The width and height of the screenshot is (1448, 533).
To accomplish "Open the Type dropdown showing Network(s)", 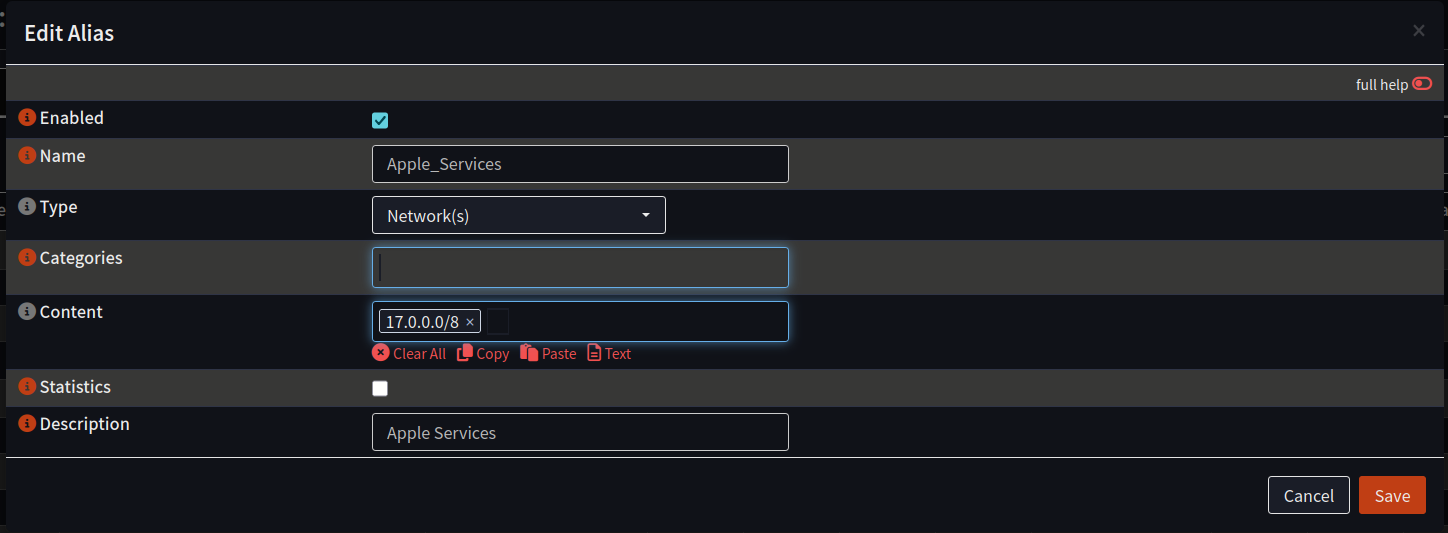I will coord(518,215).
